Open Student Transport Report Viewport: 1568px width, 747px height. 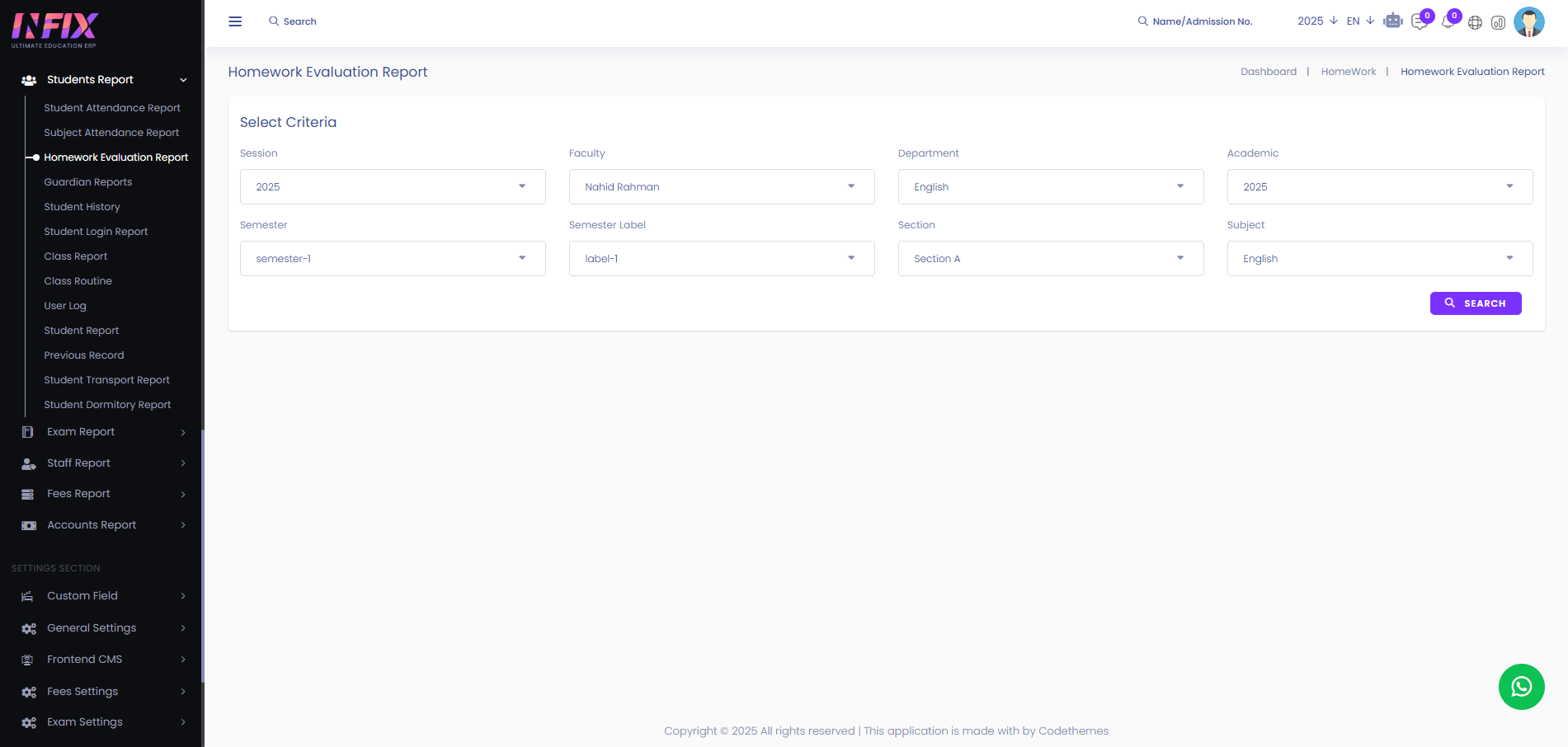[x=107, y=380]
